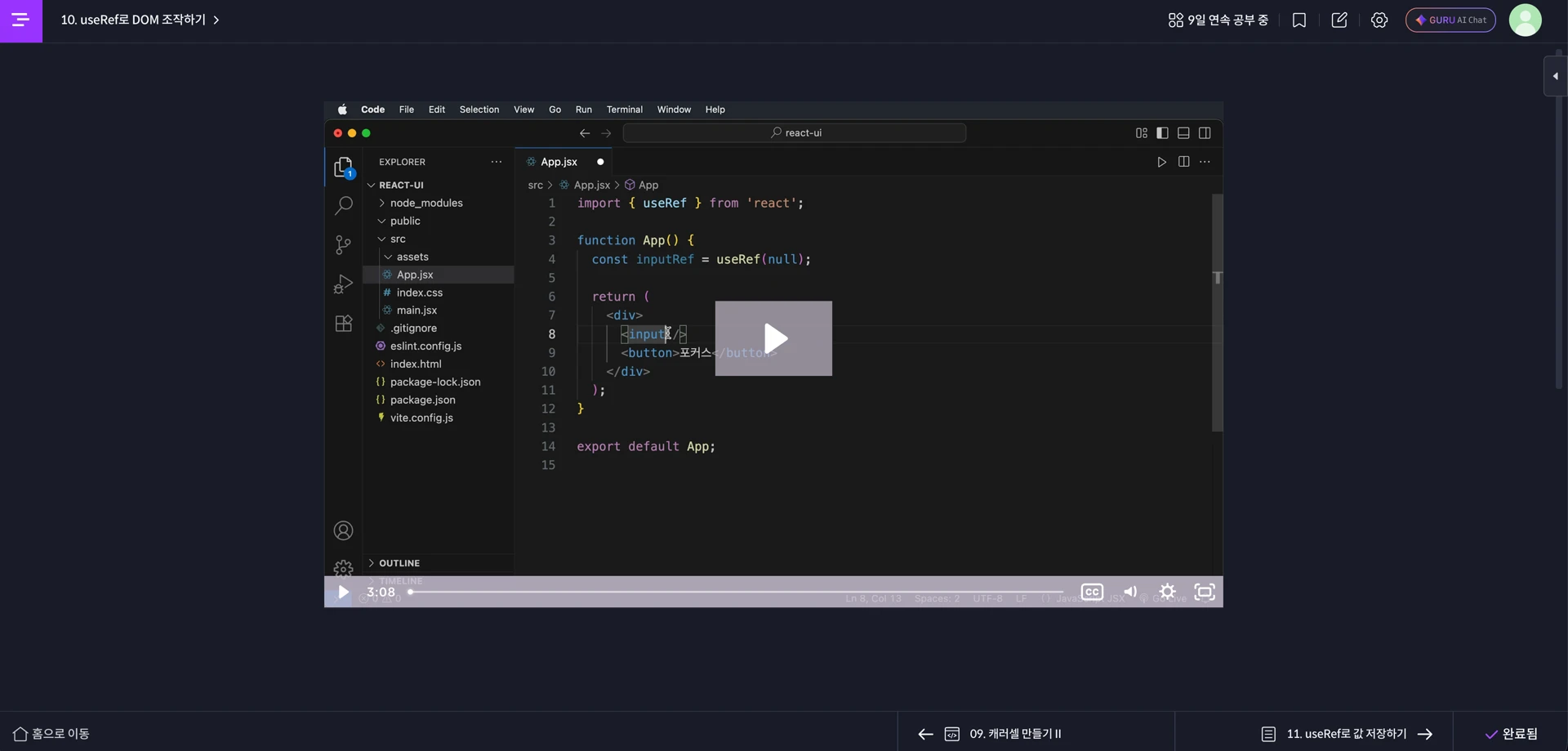Viewport: 1568px width, 751px height.
Task: Open video player settings gear
Action: coord(1168,592)
